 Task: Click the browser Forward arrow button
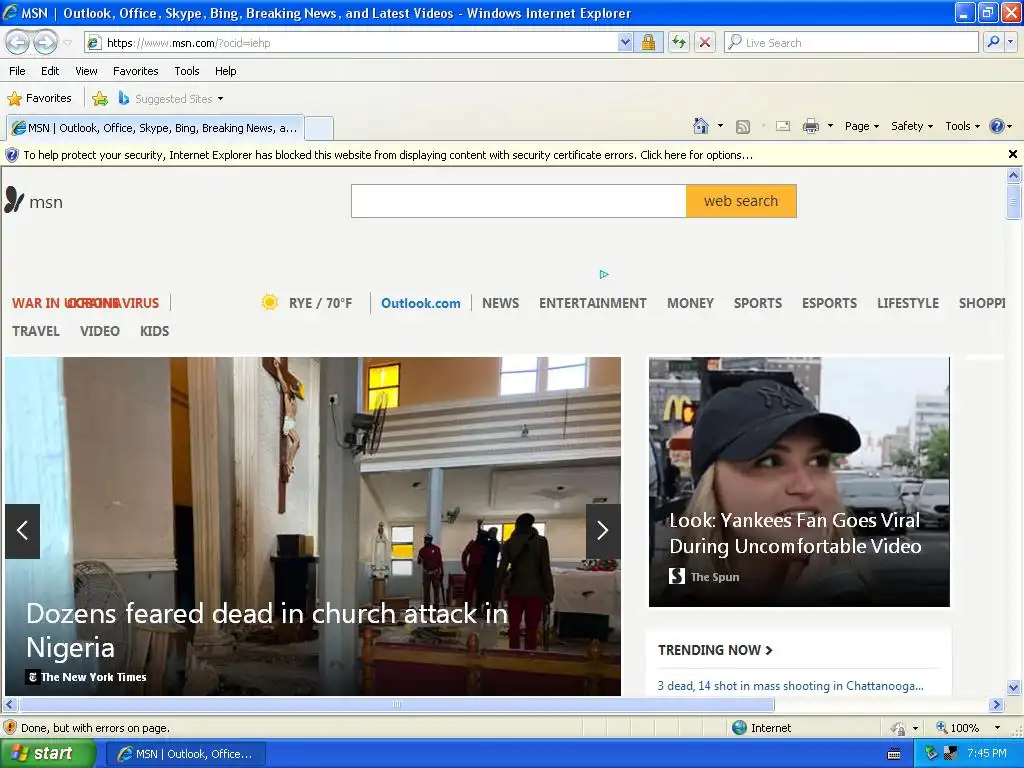tap(45, 43)
